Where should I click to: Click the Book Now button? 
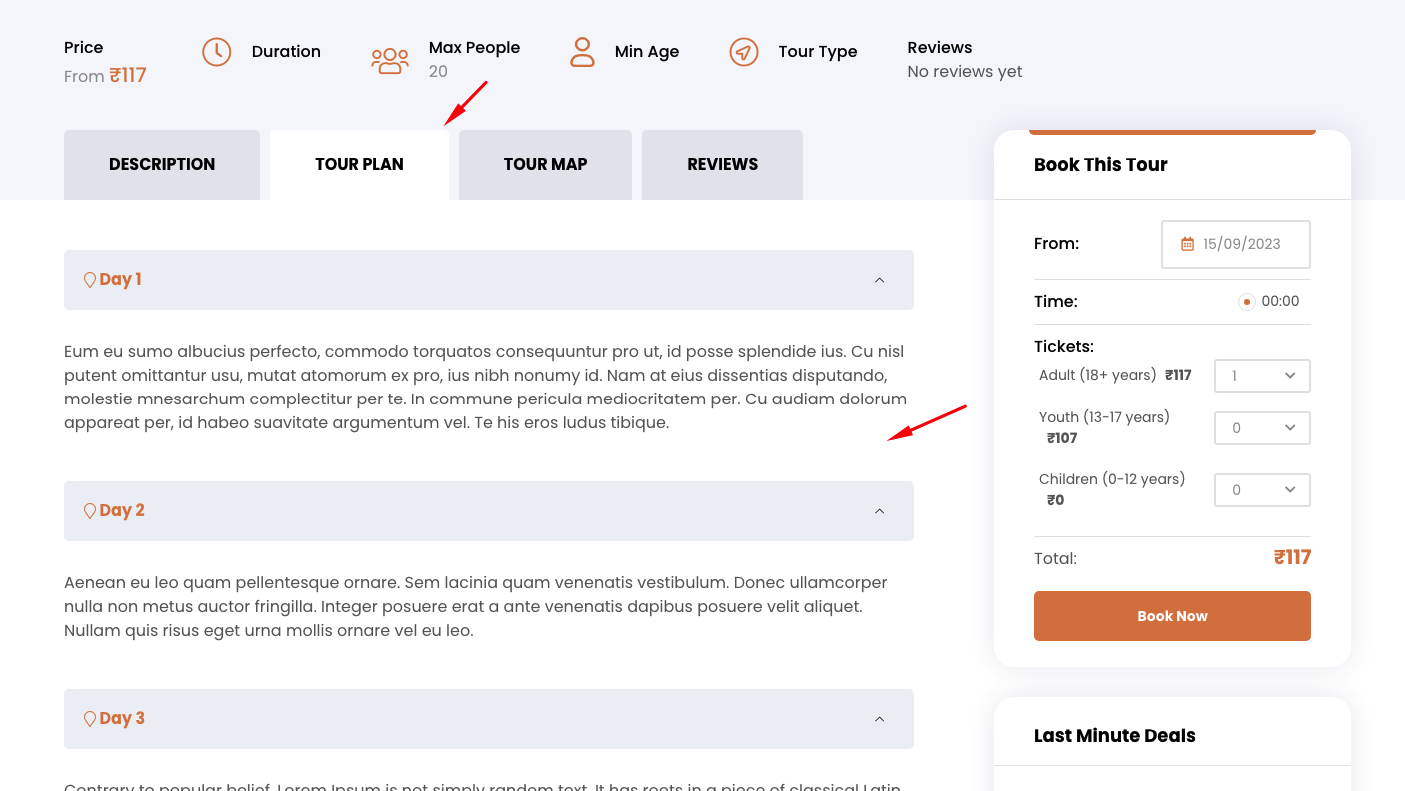tap(1172, 616)
